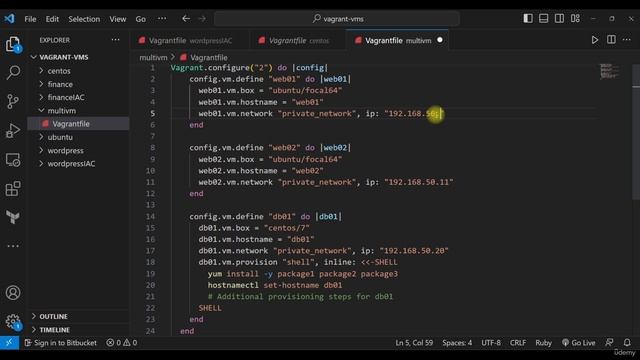Click Sign in to Bitbucket
Screen dimensions: 640x360
point(61,343)
